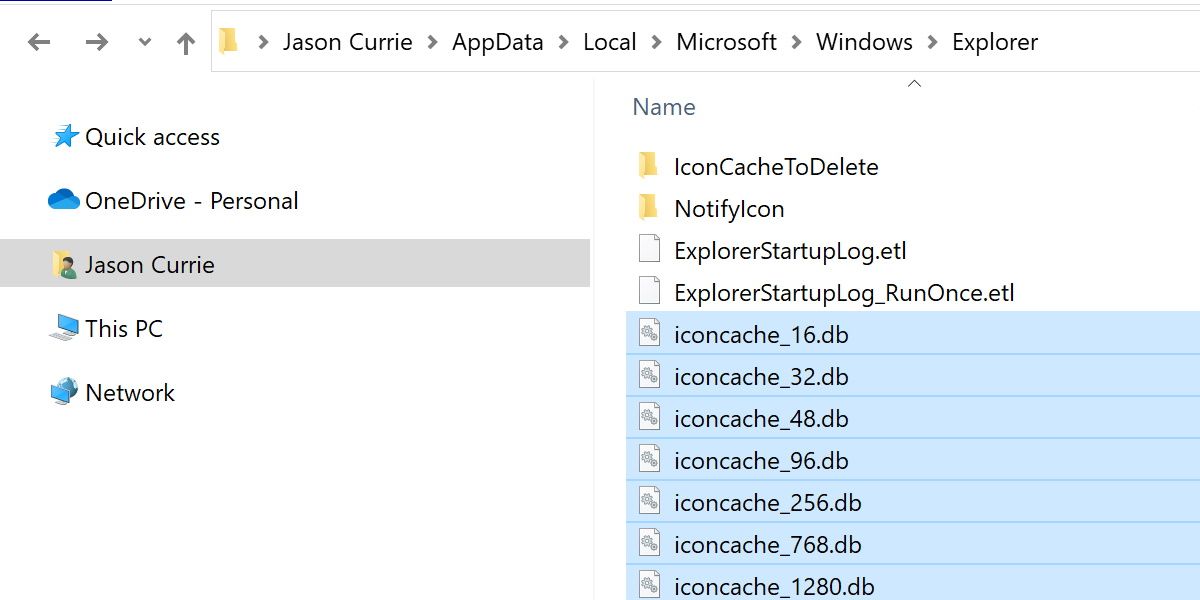Select the iconcache_256.db file
Image resolution: width=1200 pixels, height=600 pixels.
pos(768,502)
